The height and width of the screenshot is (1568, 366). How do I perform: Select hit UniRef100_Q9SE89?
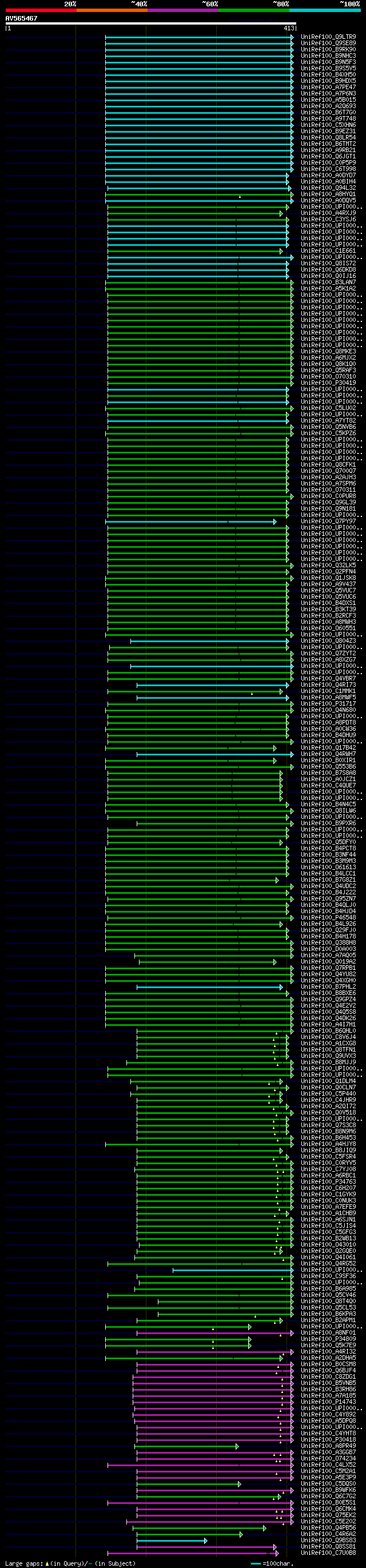coord(328,43)
